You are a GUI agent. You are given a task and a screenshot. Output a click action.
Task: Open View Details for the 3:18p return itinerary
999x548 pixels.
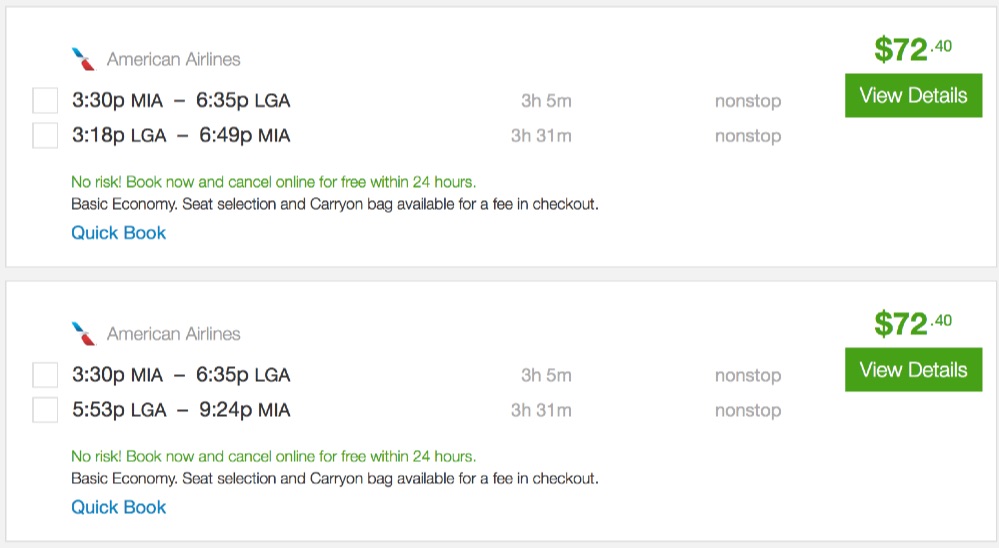[913, 96]
